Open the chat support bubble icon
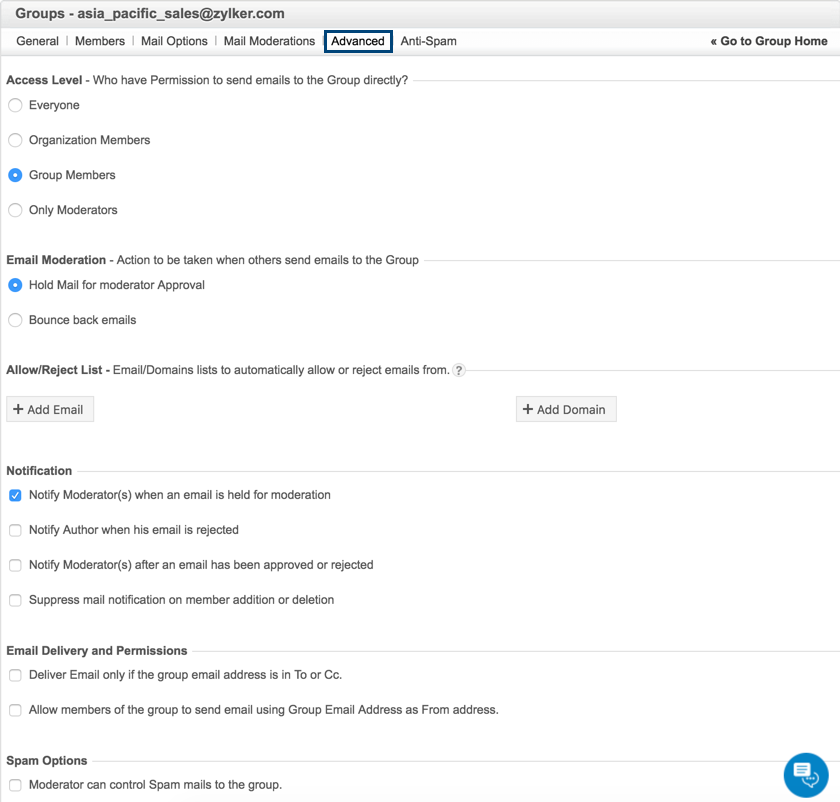 (x=806, y=773)
